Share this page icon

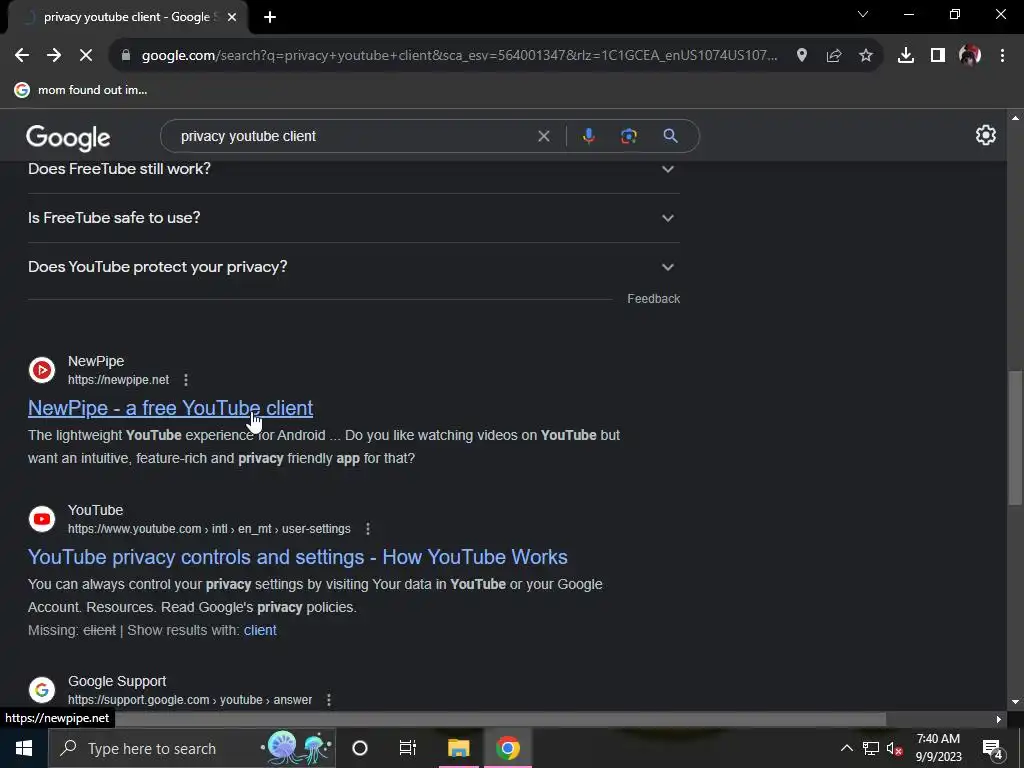click(834, 56)
